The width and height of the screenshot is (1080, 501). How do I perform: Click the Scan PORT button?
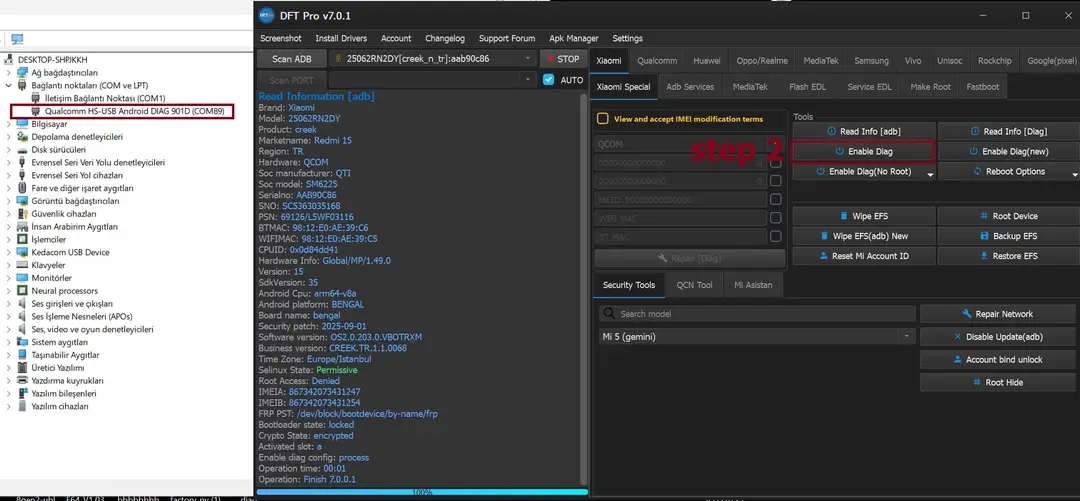[x=291, y=80]
